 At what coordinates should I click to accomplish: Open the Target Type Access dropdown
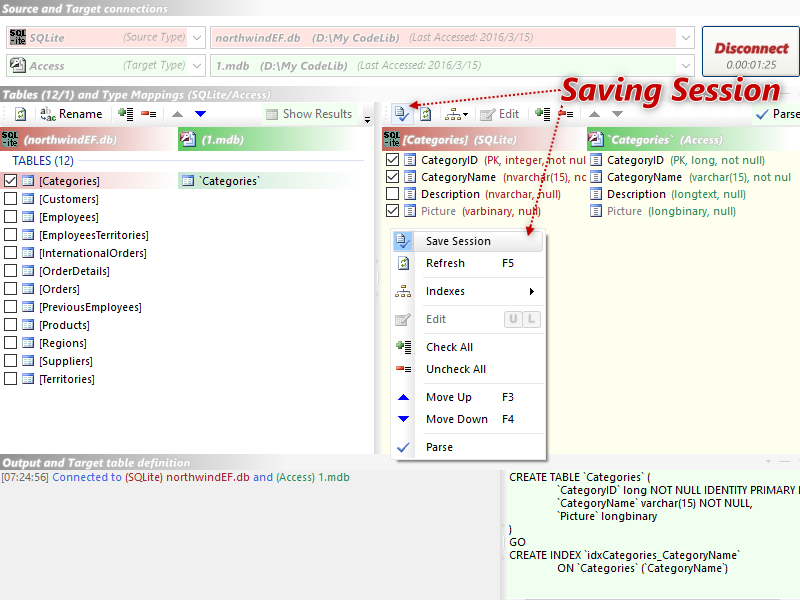[x=197, y=66]
